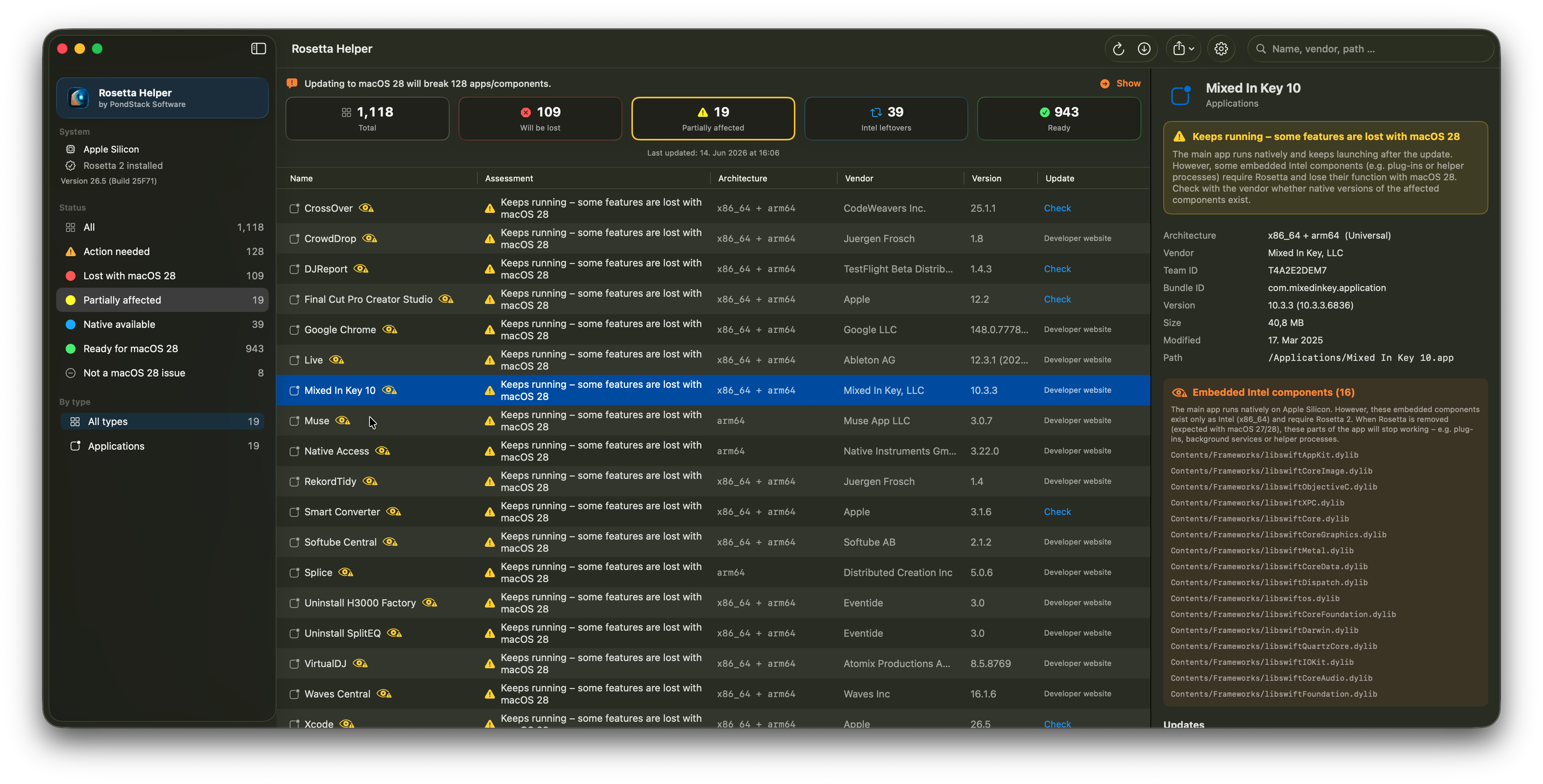Screen dimensions: 1543x784
Task: Click the eye warning icon next to Muse
Action: tap(342, 421)
